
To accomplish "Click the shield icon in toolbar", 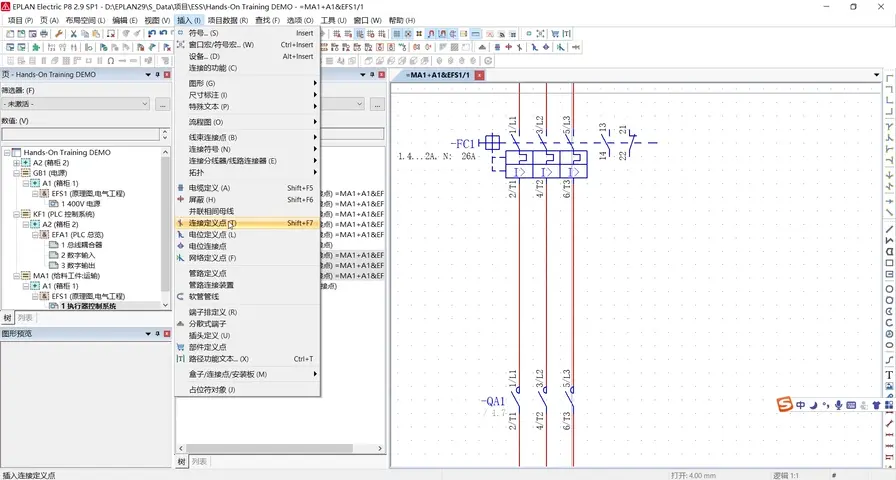I will [x=509, y=47].
